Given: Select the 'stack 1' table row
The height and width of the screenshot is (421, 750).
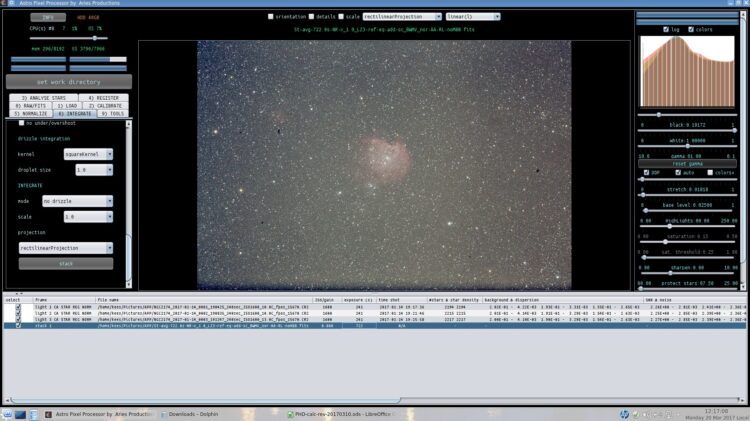Looking at the screenshot, I should (375, 325).
